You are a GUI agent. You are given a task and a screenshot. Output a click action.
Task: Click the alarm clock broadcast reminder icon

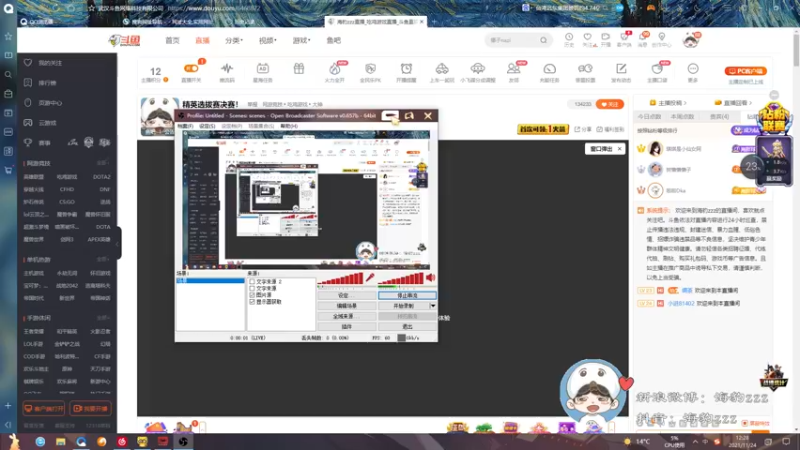tap(406, 68)
